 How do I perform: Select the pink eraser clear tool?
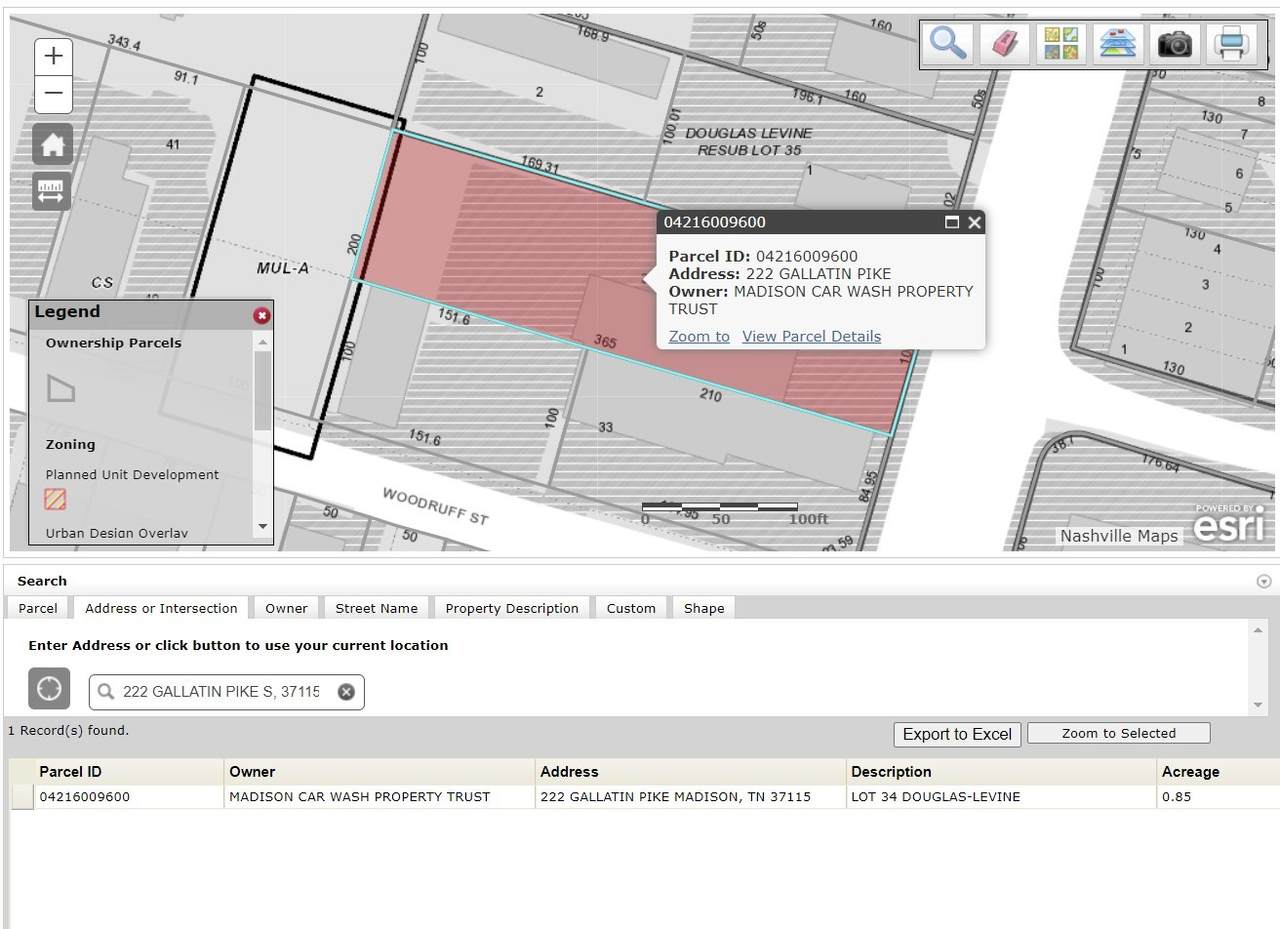pos(1004,44)
